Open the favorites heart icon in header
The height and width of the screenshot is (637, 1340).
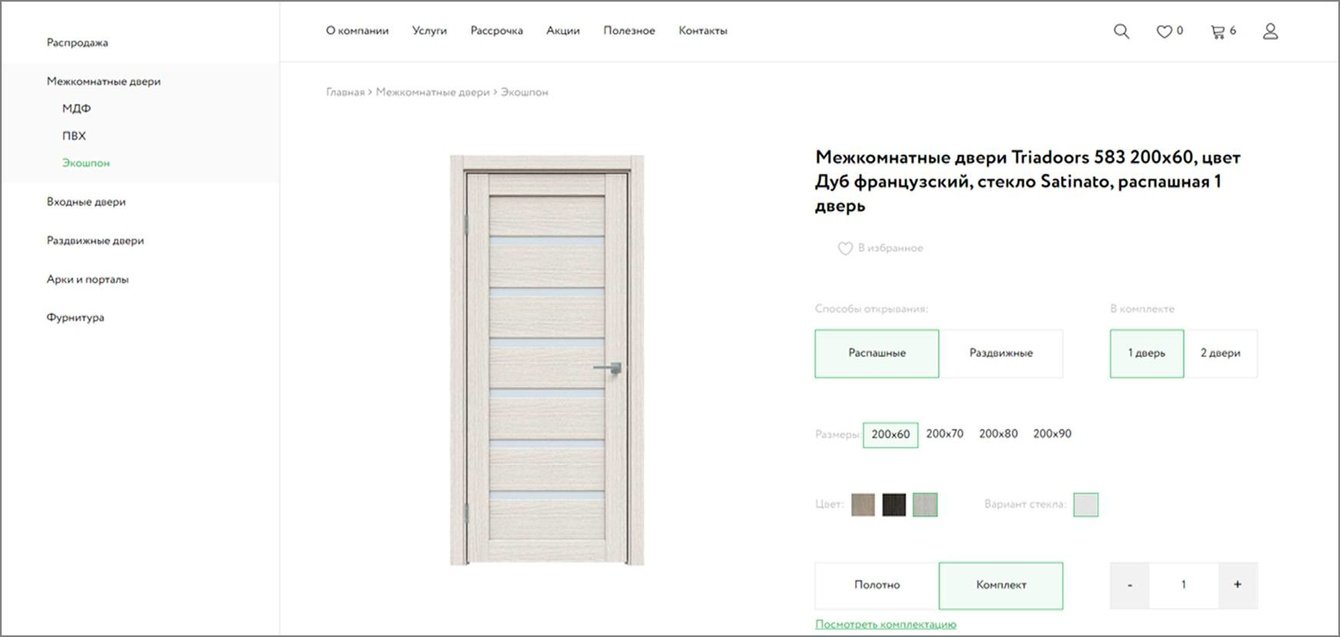1164,31
